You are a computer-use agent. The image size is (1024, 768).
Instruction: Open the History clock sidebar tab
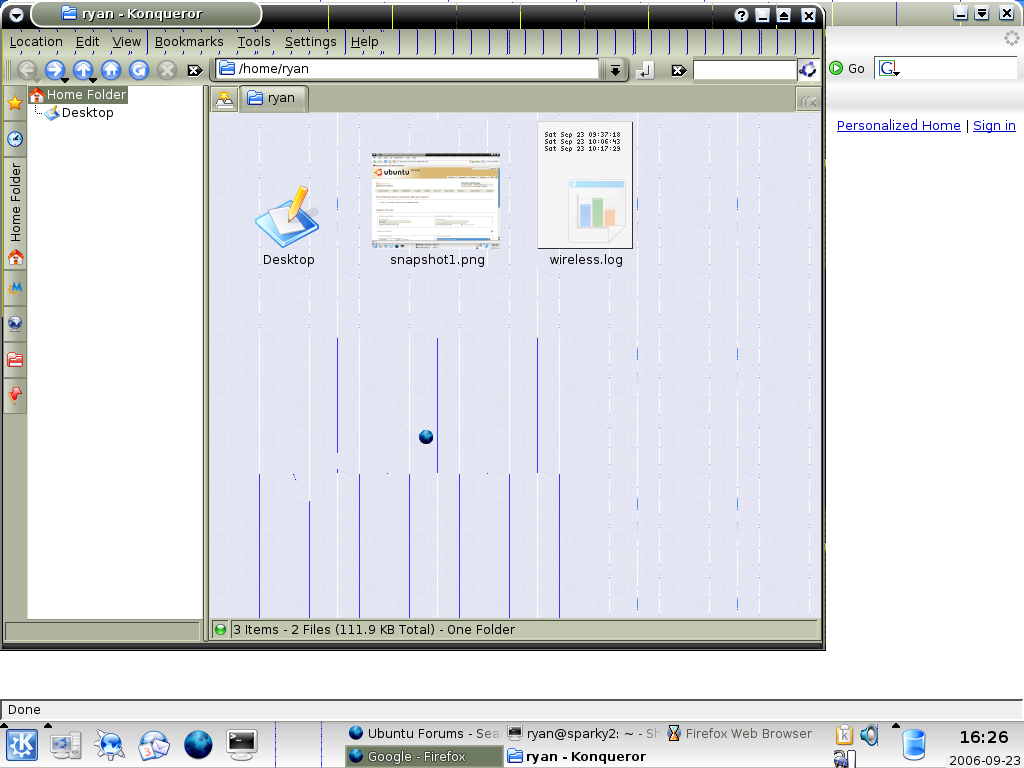pyautogui.click(x=15, y=139)
